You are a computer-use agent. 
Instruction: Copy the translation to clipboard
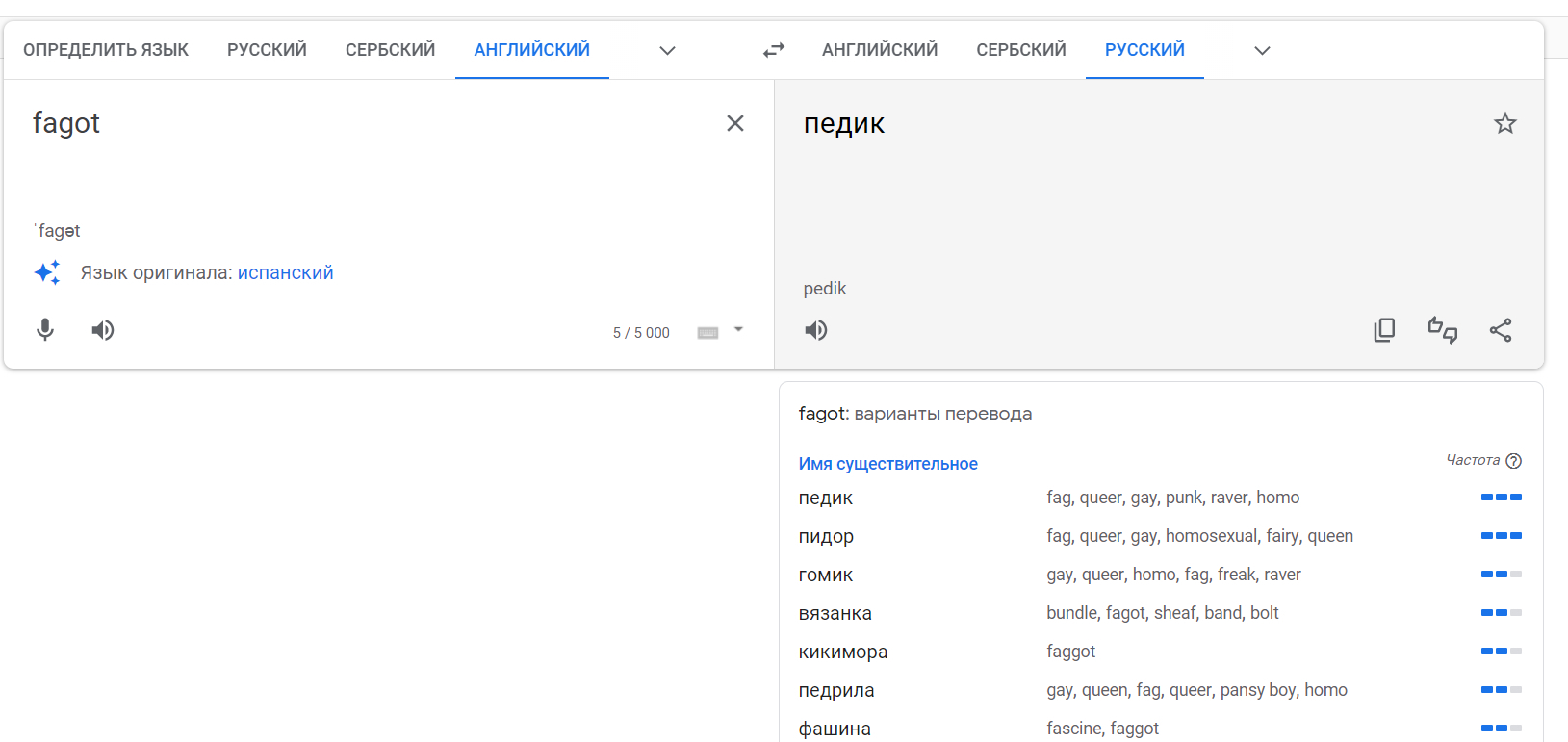tap(1384, 330)
